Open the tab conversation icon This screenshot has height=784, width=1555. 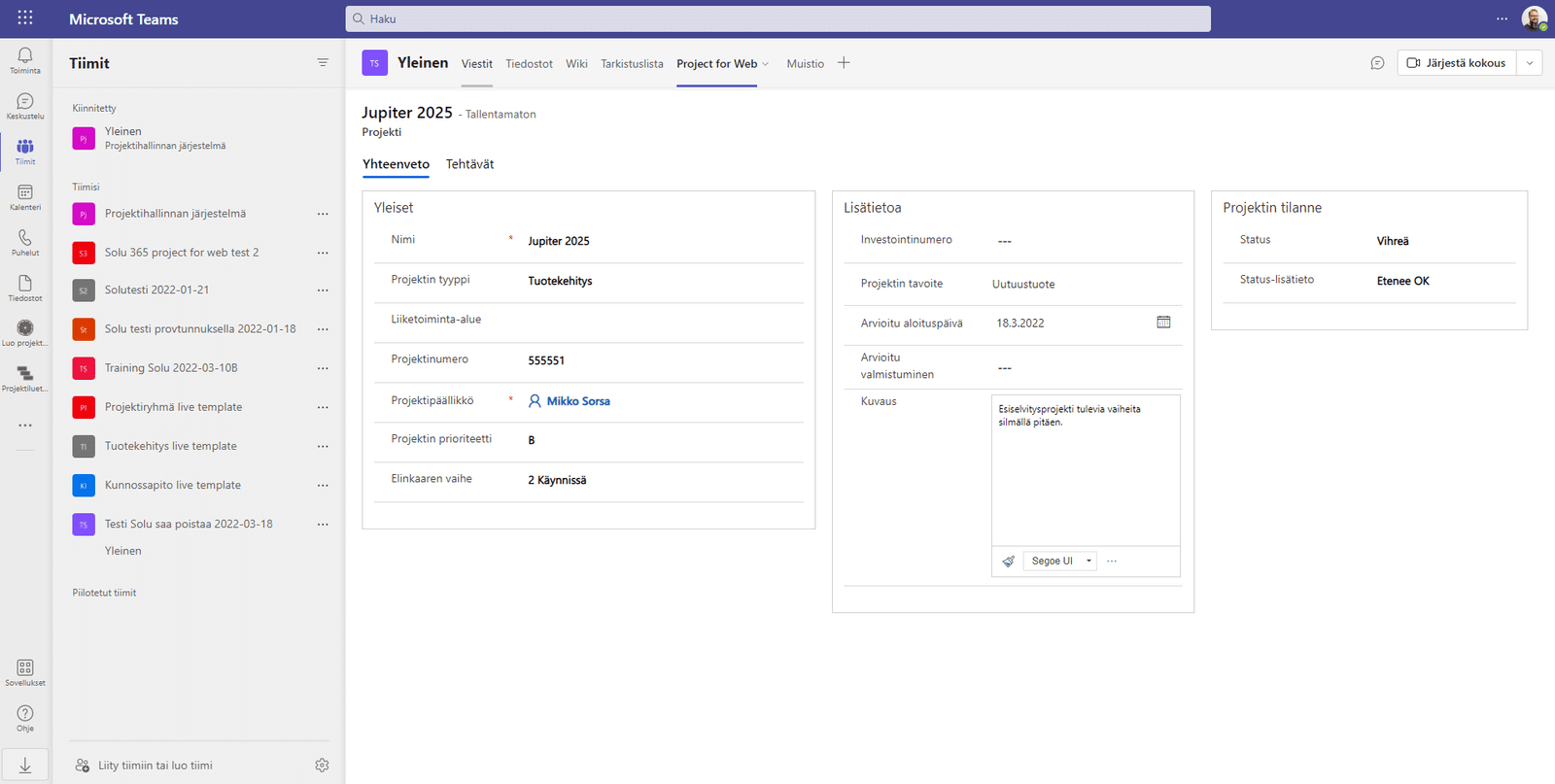pyautogui.click(x=1377, y=63)
